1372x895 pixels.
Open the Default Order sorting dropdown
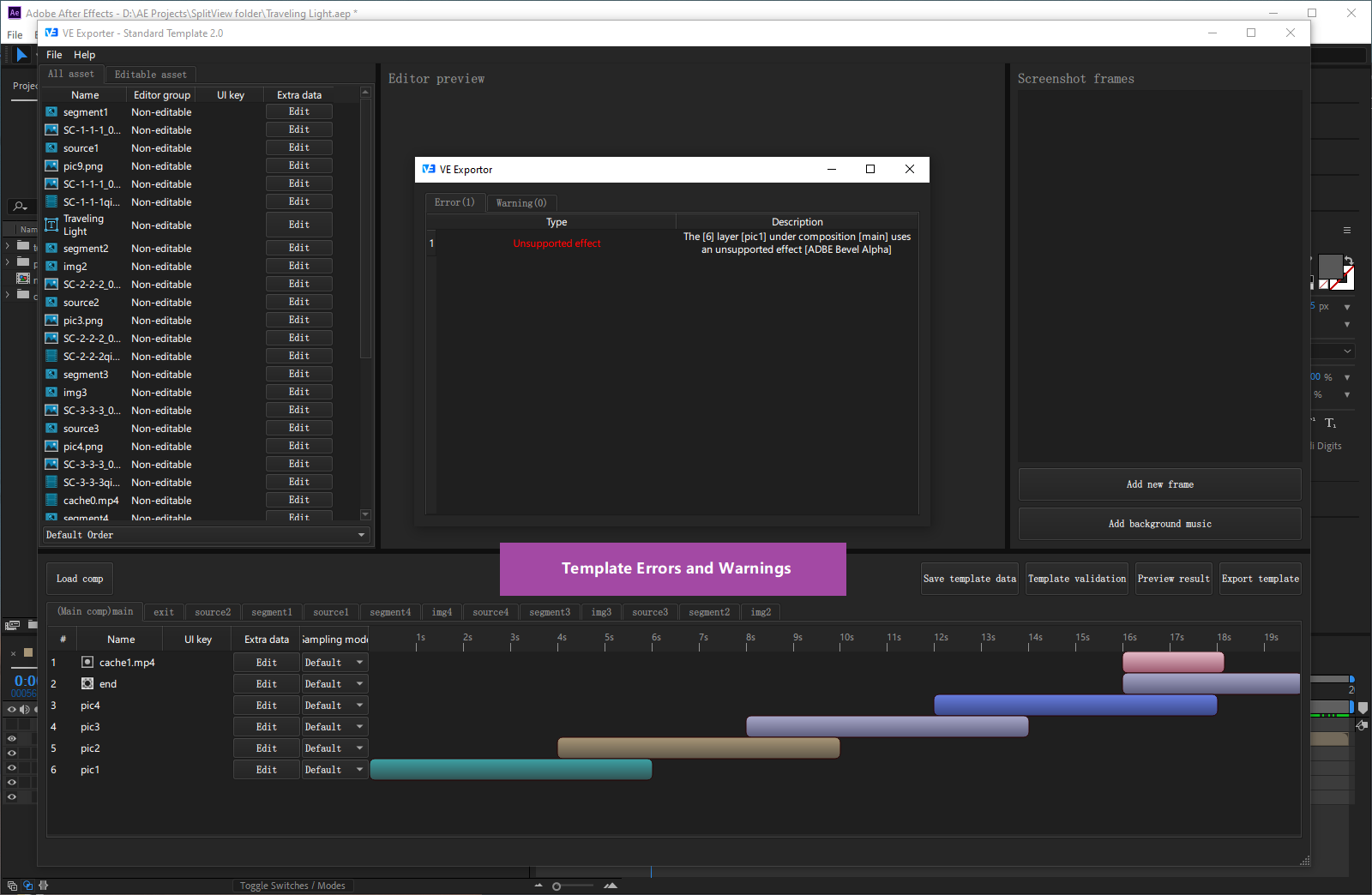207,535
